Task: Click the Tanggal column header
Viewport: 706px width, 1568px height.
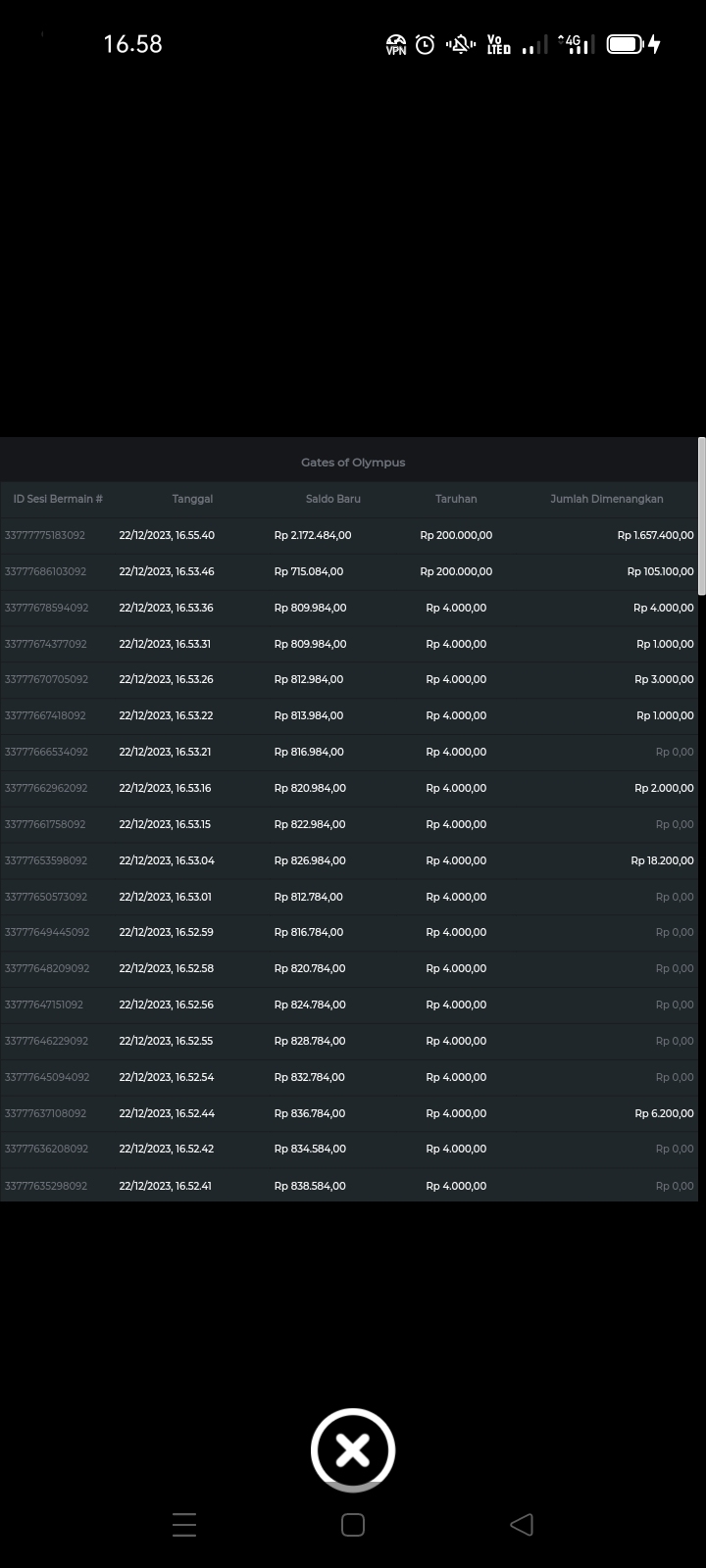Action: tap(192, 499)
